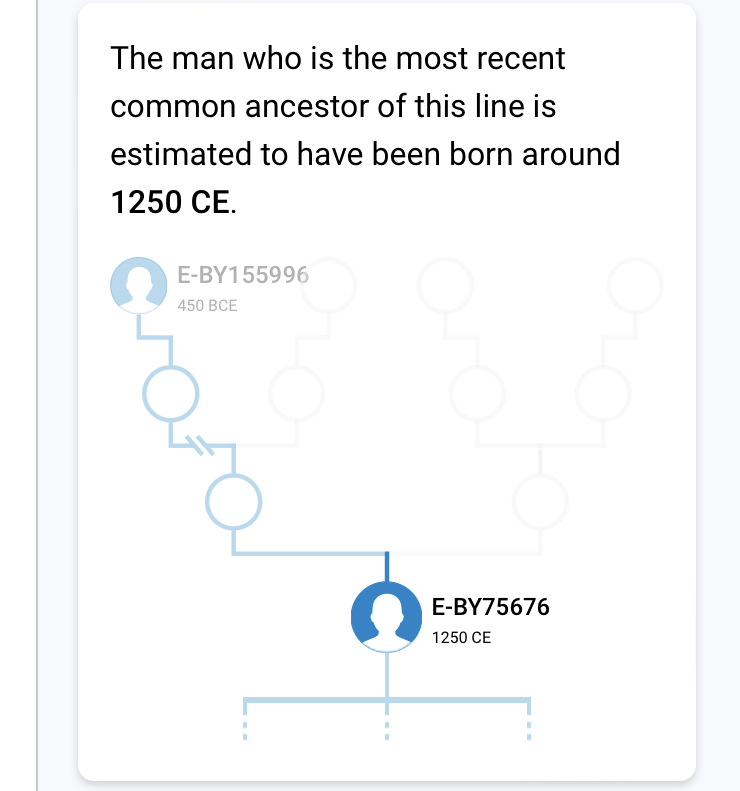Click the E-BY75676 haplogroup label
The image size is (740, 791).
pos(490,607)
